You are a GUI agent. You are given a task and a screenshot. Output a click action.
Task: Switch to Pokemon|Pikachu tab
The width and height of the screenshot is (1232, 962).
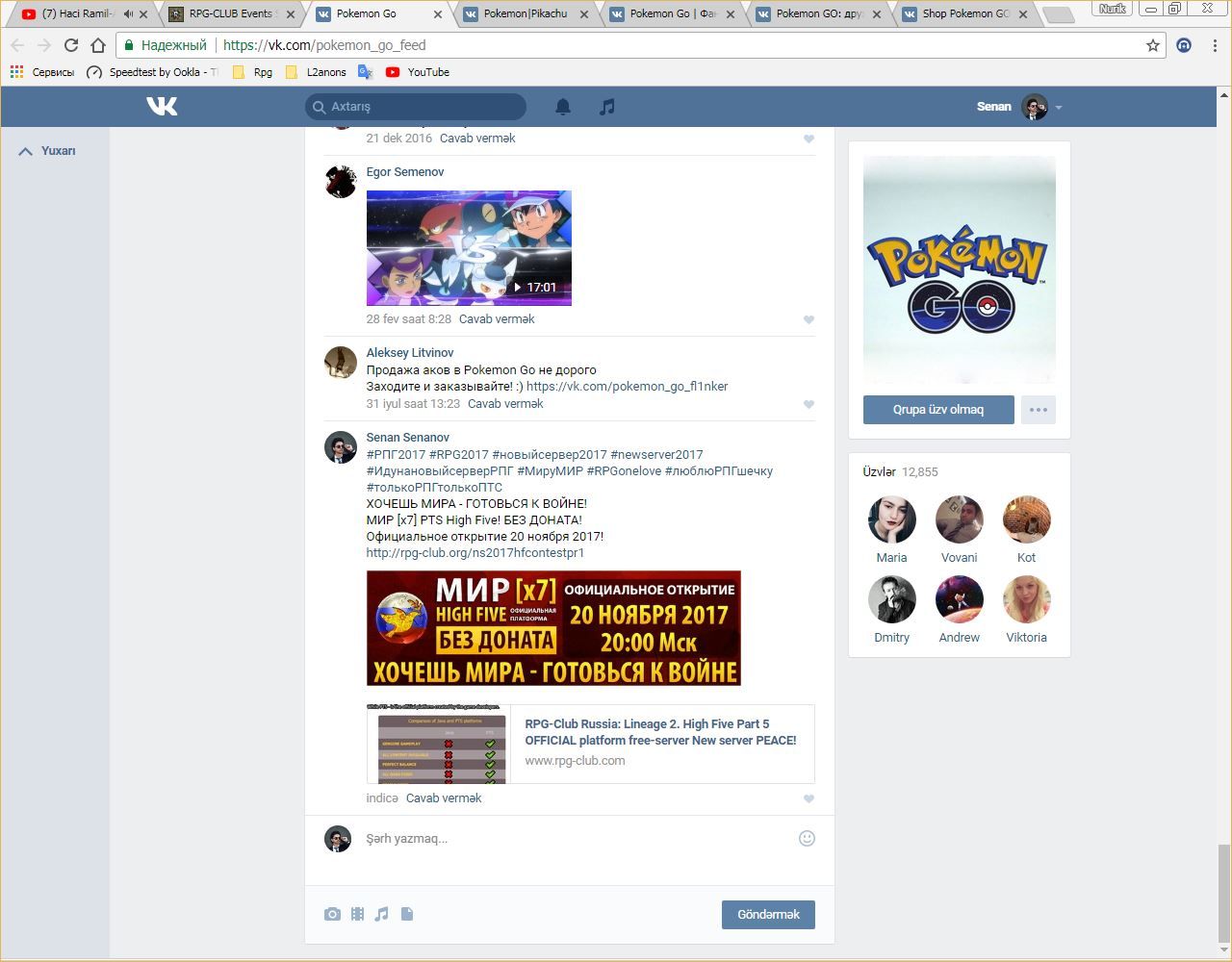525,13
